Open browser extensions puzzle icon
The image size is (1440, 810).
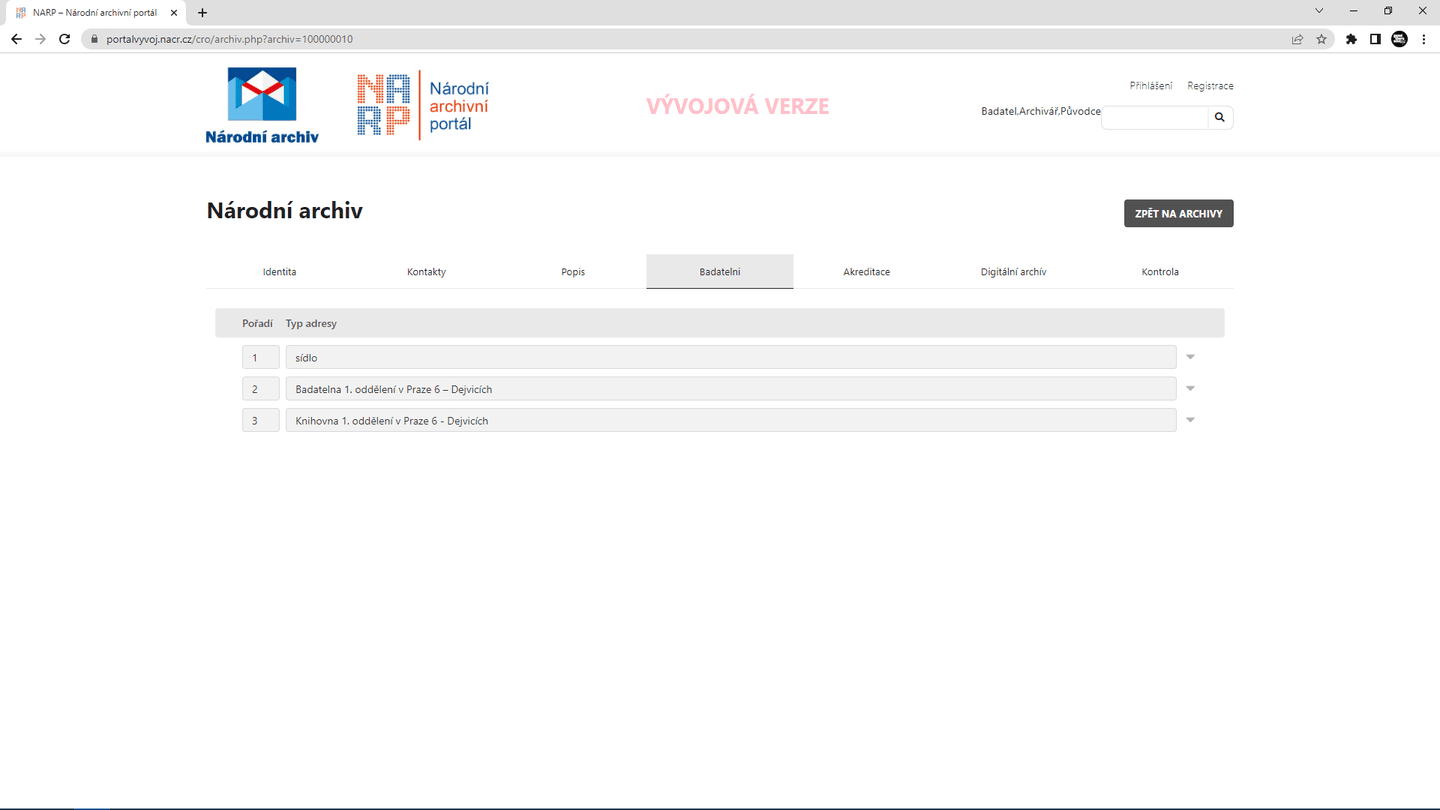[1351, 39]
